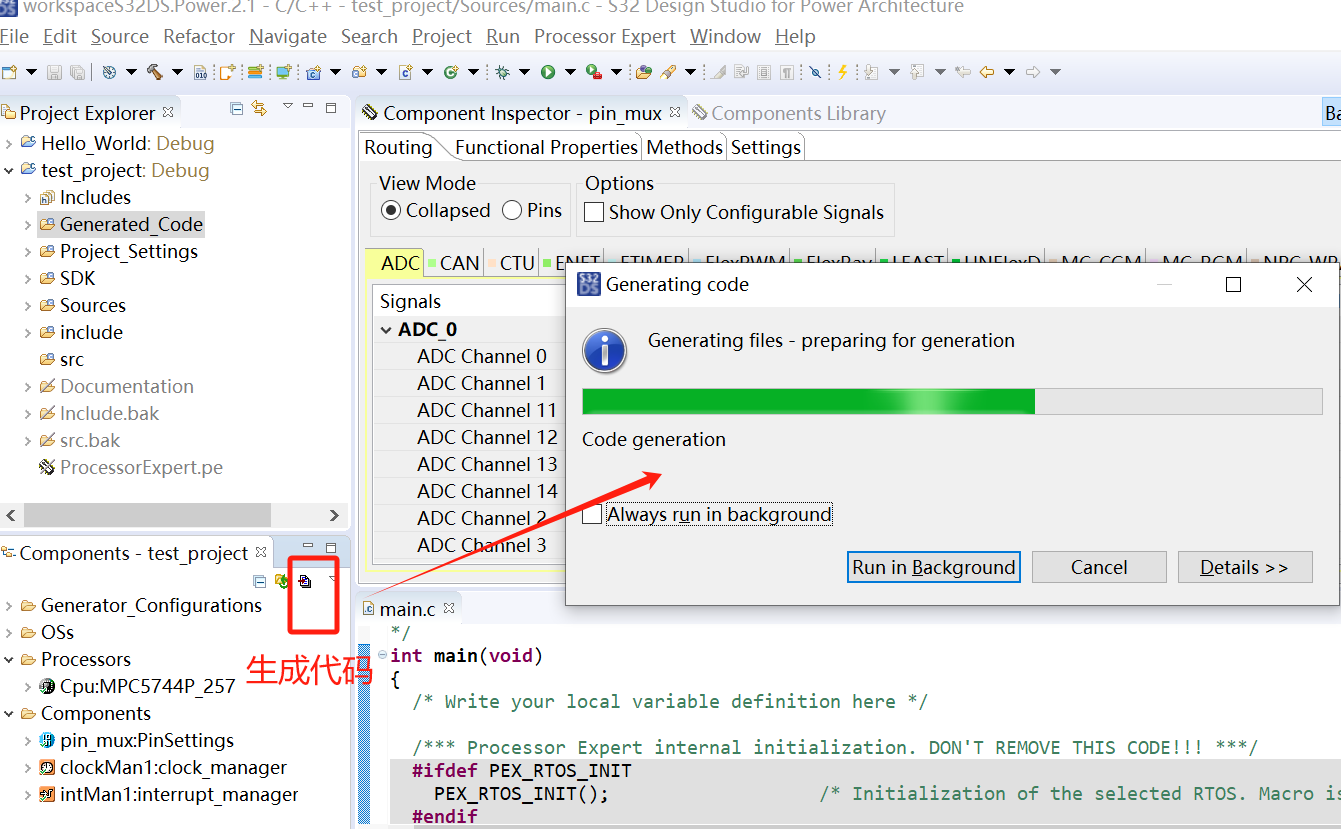Select the Settings tab in Component Inspector

click(766, 147)
